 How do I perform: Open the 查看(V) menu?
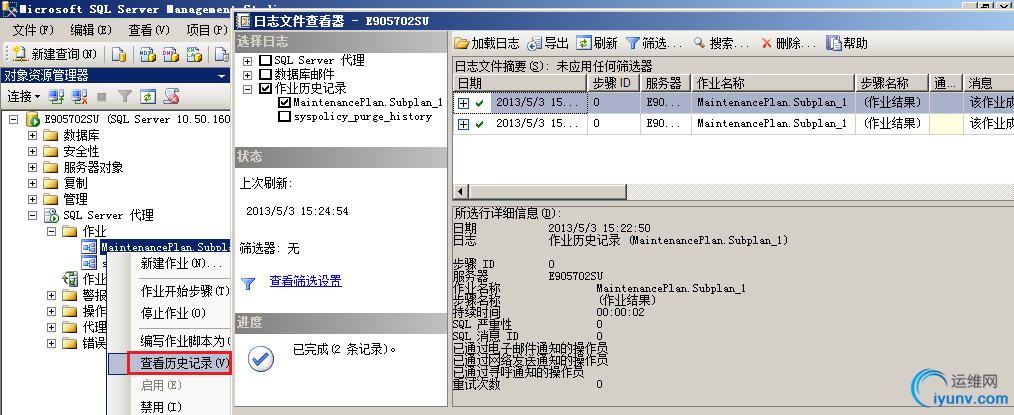pyautogui.click(x=149, y=30)
